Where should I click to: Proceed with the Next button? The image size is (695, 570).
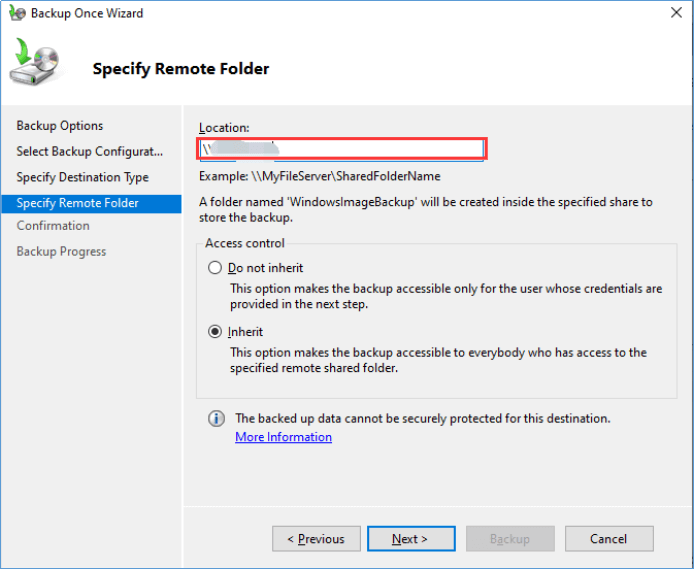click(x=410, y=539)
